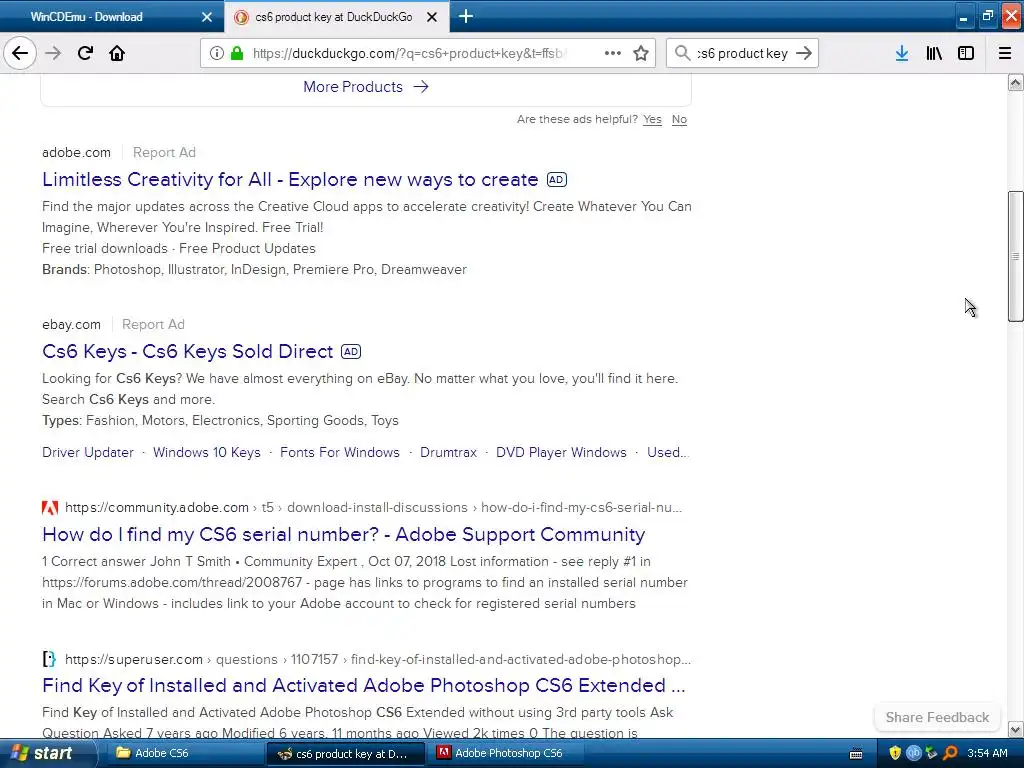Click the Share Feedback button
The width and height of the screenshot is (1024, 768).
pos(937,717)
